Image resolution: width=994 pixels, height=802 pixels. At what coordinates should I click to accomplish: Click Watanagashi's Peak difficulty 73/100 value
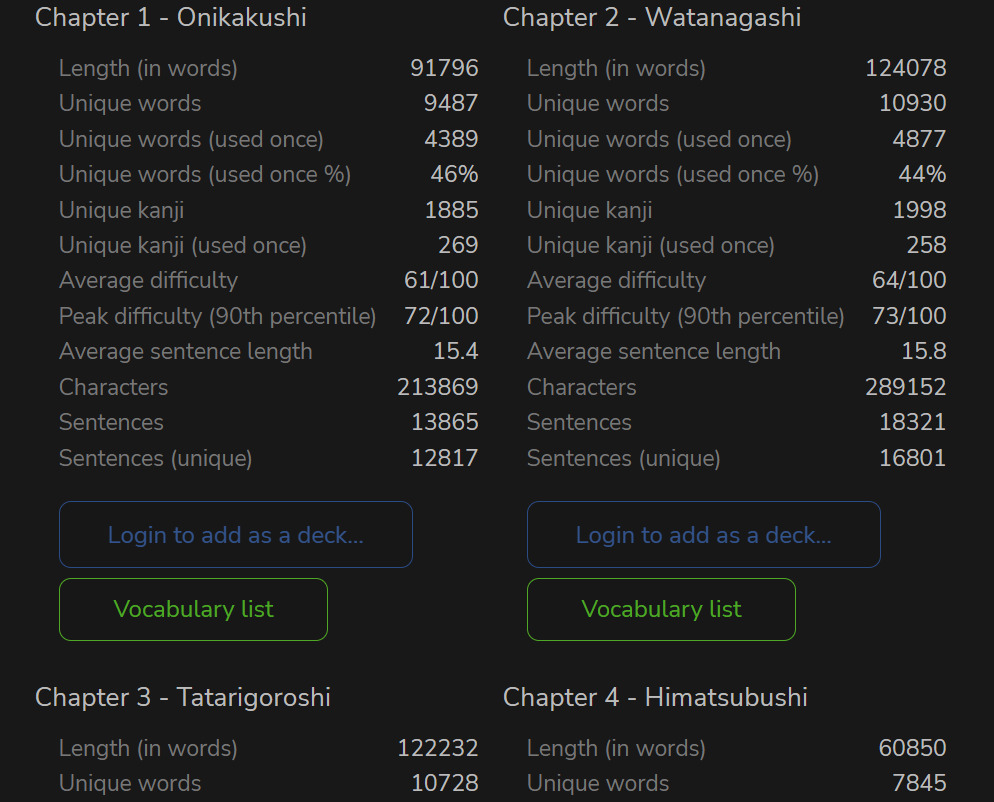click(909, 316)
